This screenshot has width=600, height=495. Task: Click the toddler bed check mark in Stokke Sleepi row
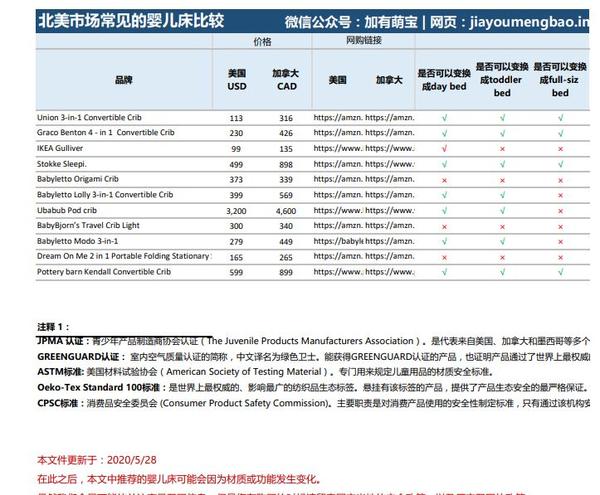click(x=502, y=164)
